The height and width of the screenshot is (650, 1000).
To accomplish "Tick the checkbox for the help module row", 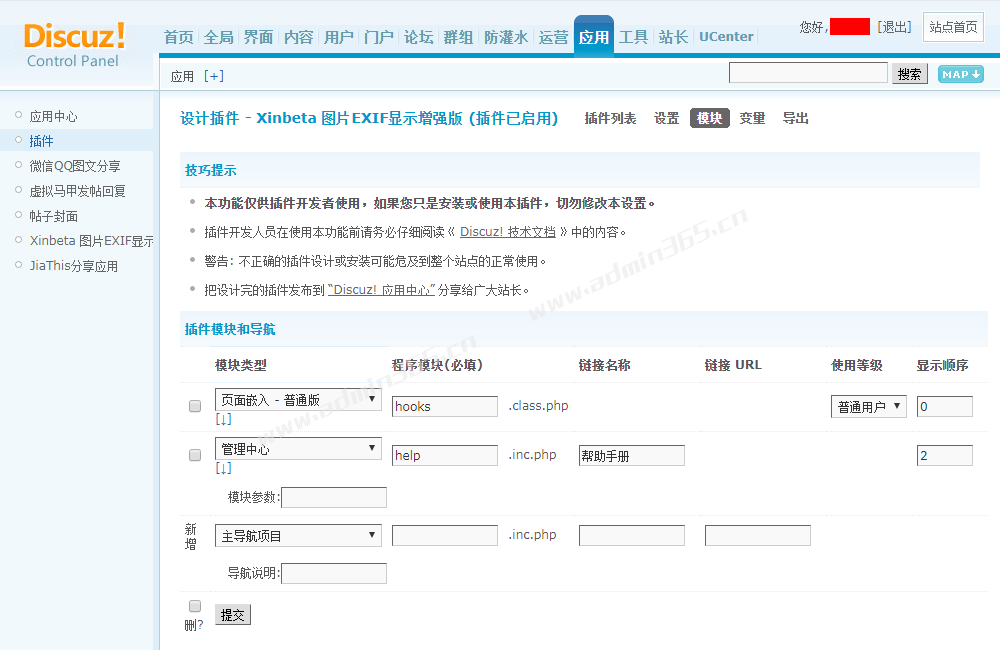I will pyautogui.click(x=195, y=455).
